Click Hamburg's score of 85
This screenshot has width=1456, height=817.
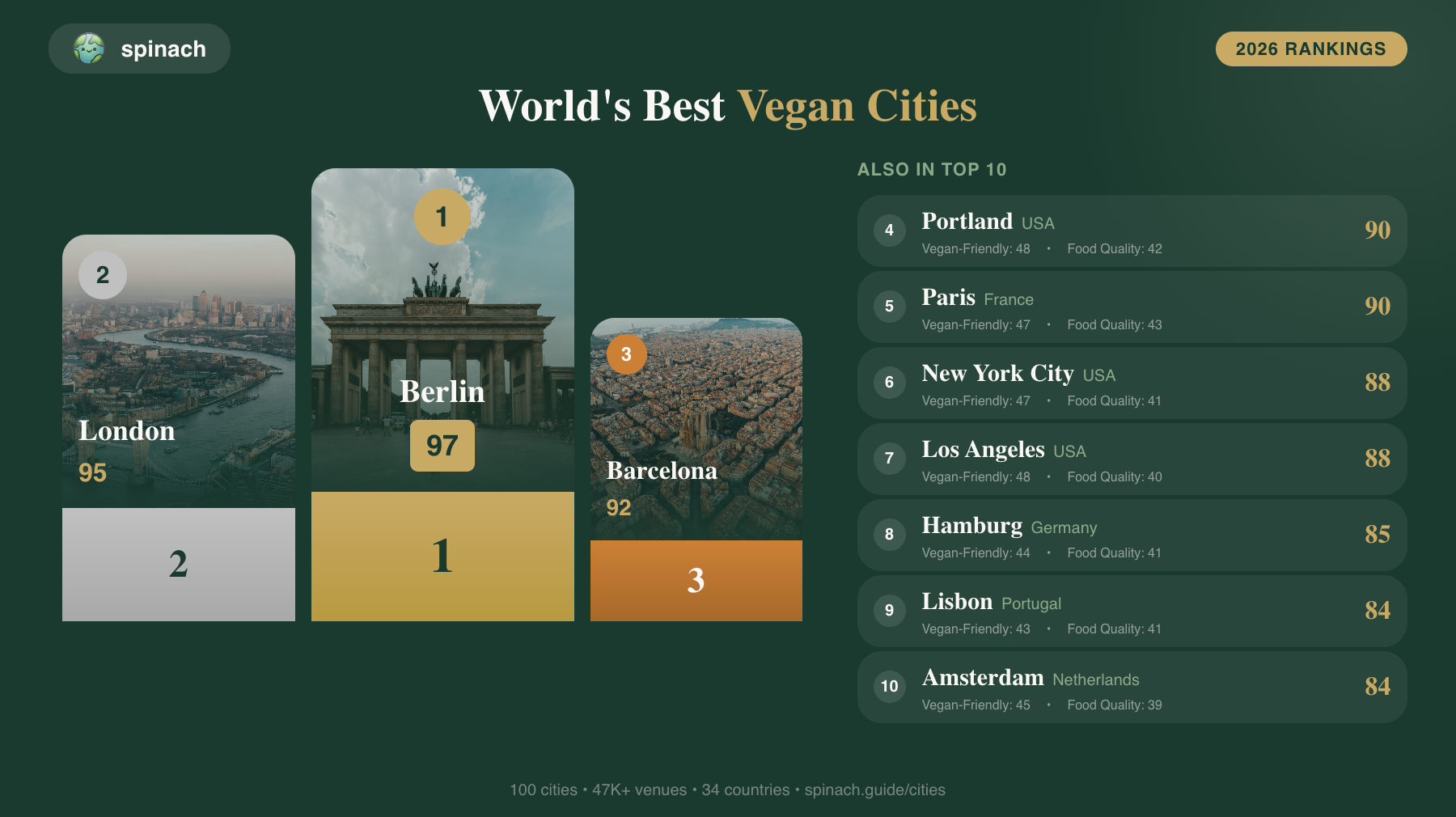1377,535
